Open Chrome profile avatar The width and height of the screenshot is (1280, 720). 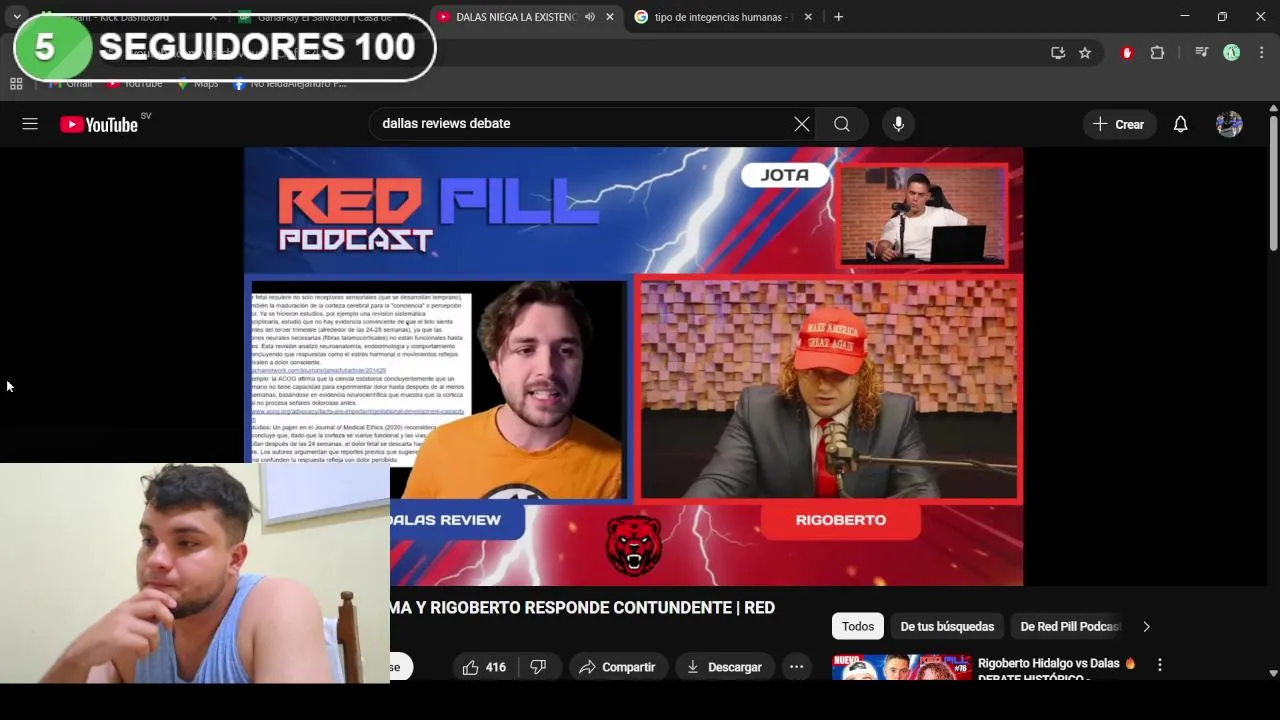1232,53
